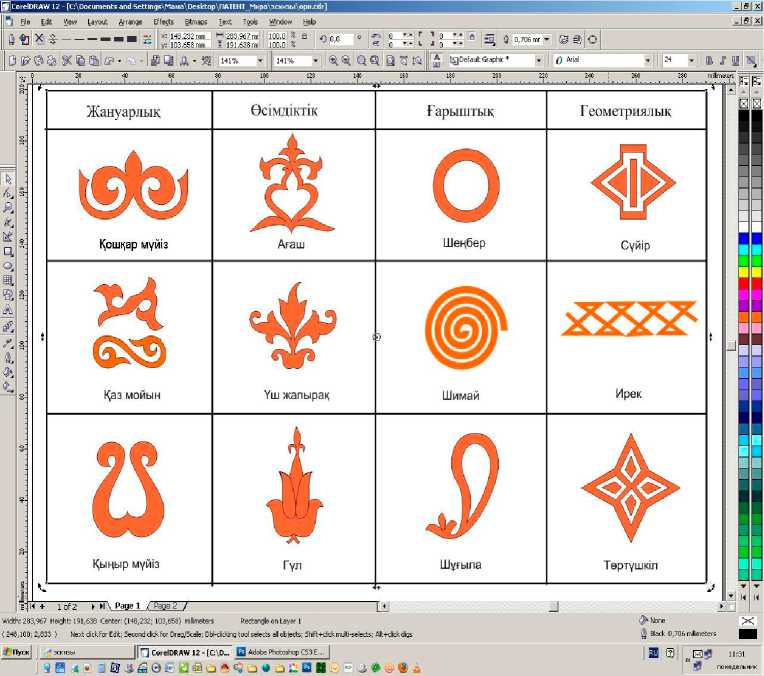
Task: Open the Fill tool flyout
Action: (8, 373)
